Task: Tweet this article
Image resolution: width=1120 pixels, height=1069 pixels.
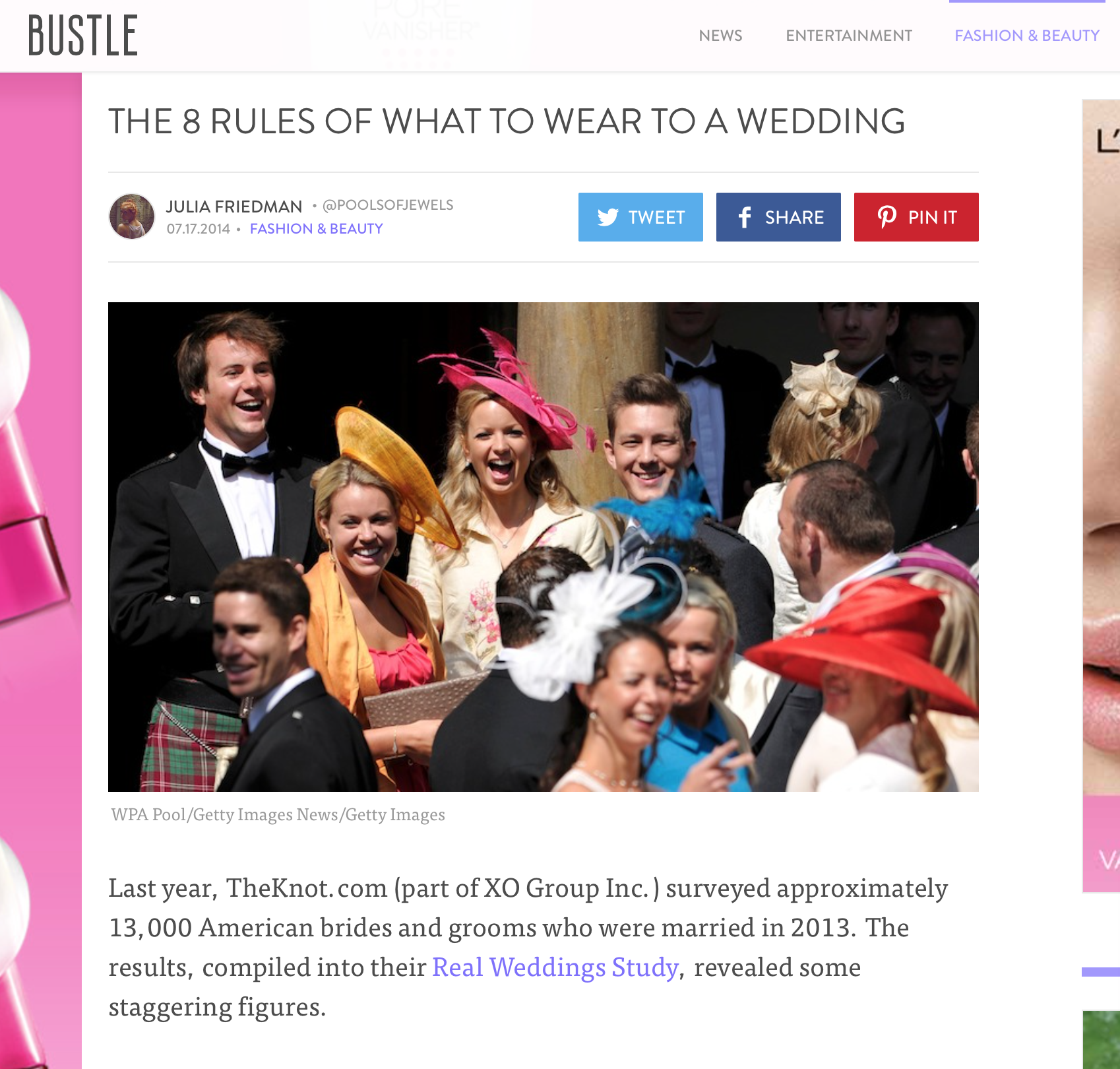Action: (640, 217)
